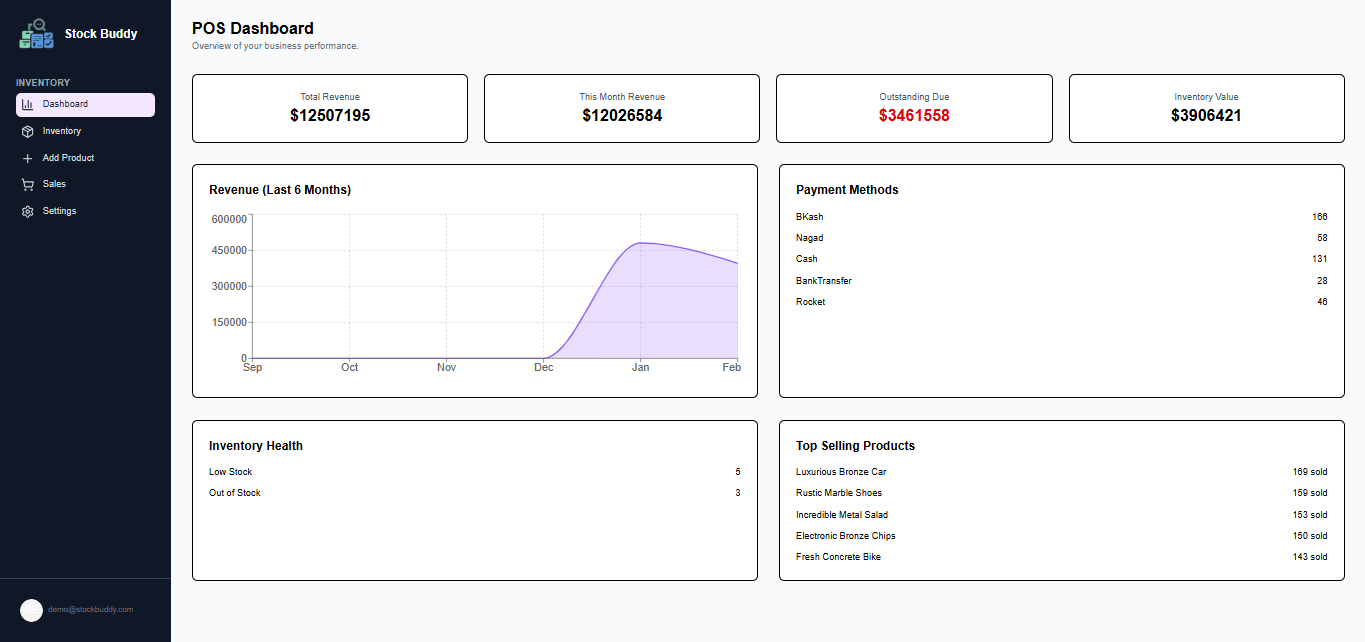Select the Inventory Value card
This screenshot has height=642, width=1365.
point(1206,108)
